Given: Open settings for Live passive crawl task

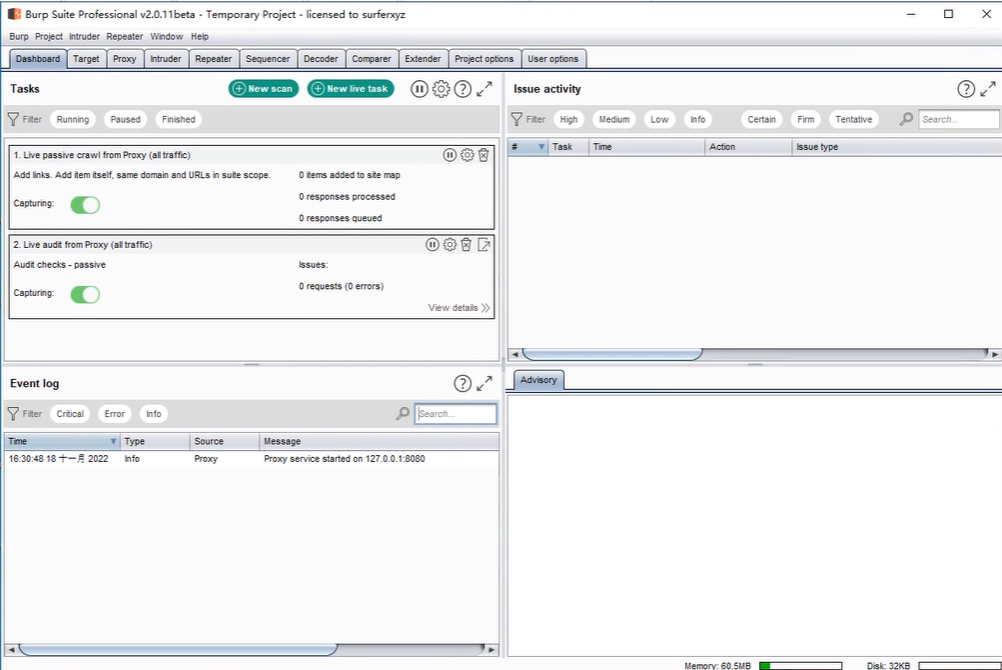Looking at the screenshot, I should tap(467, 155).
